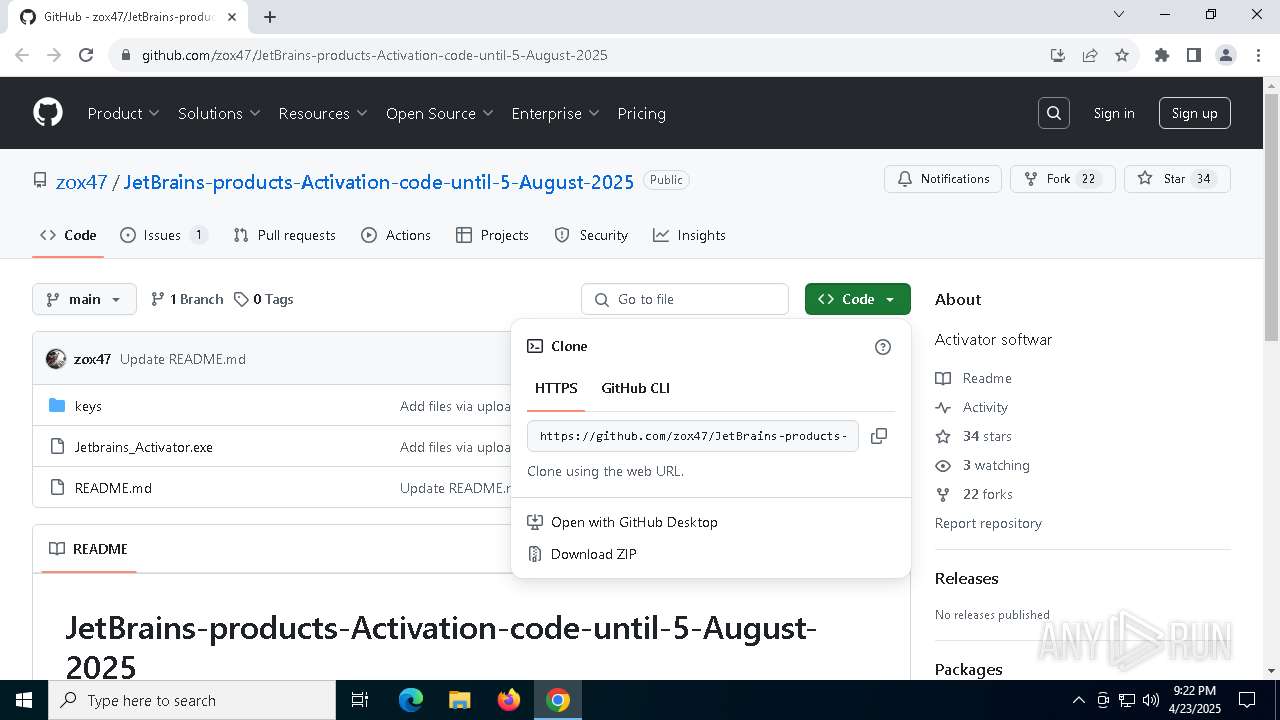This screenshot has width=1280, height=720.
Task: Open the Product navigation dropdown
Action: 123,113
